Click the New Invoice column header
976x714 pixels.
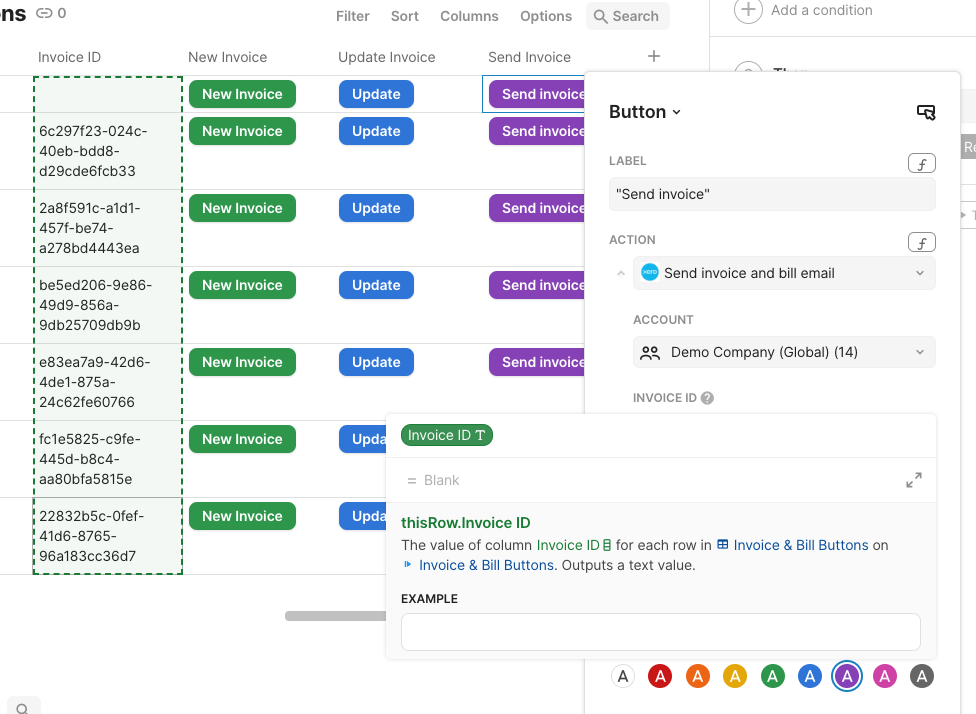coord(228,57)
